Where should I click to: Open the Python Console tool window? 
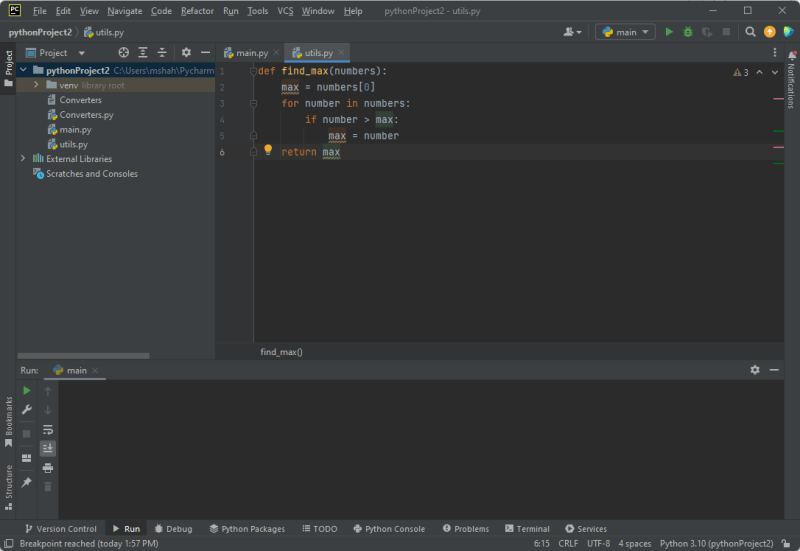tap(389, 529)
